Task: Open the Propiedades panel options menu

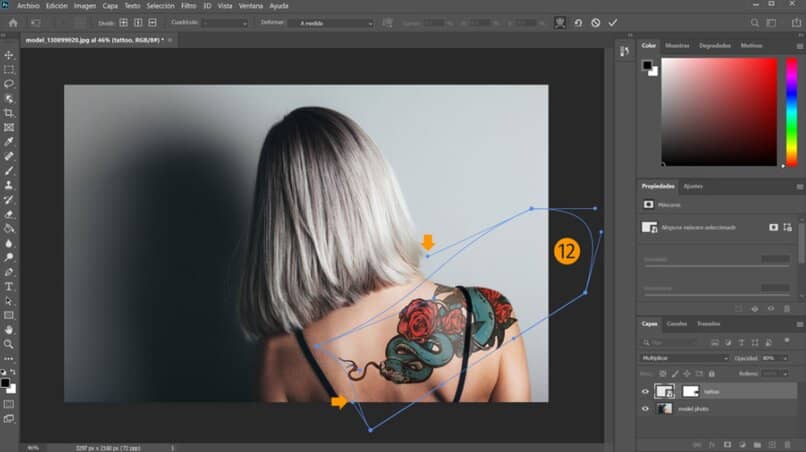Action: coord(799,187)
